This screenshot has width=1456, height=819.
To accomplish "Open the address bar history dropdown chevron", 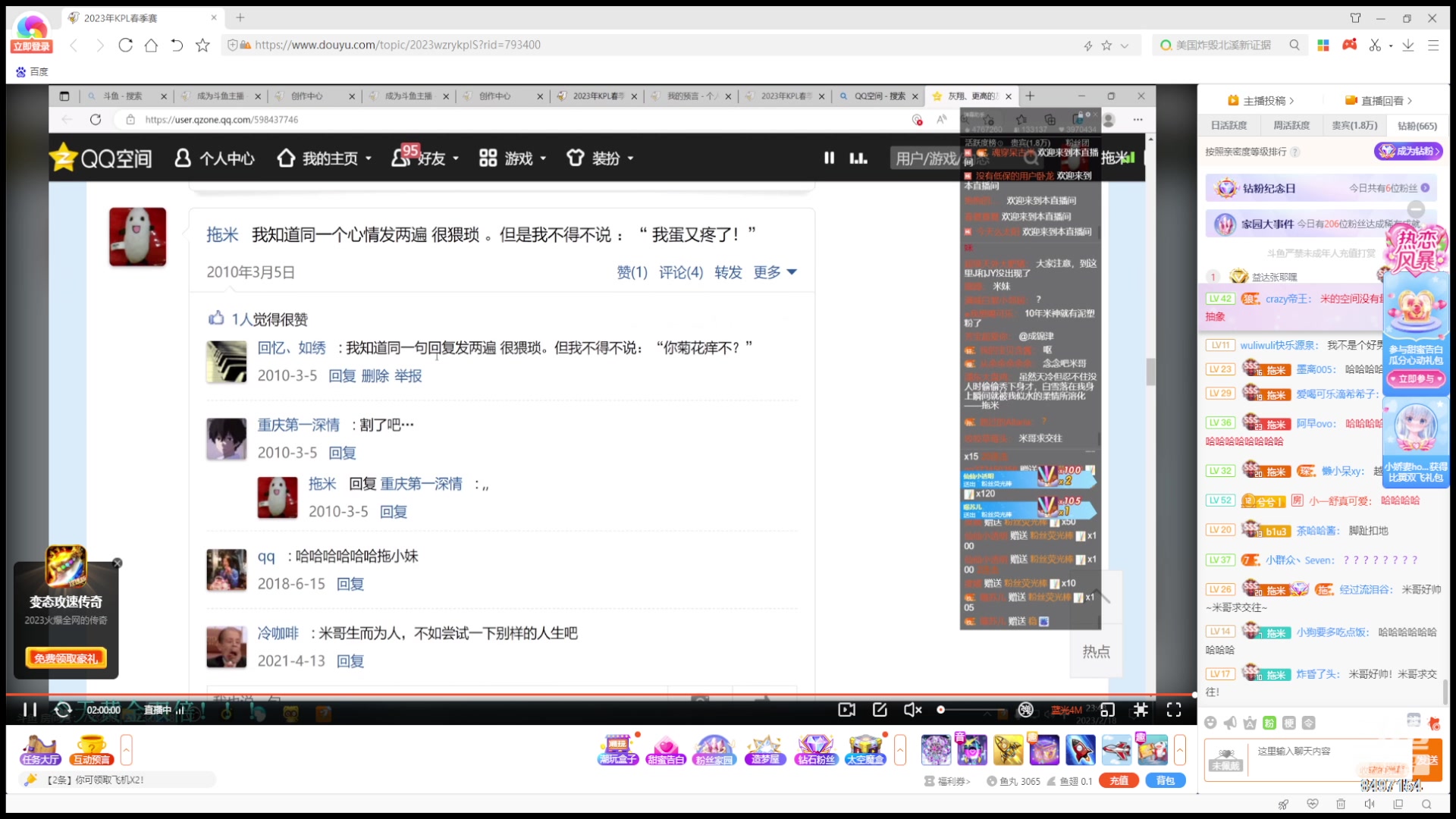I will [x=1125, y=45].
